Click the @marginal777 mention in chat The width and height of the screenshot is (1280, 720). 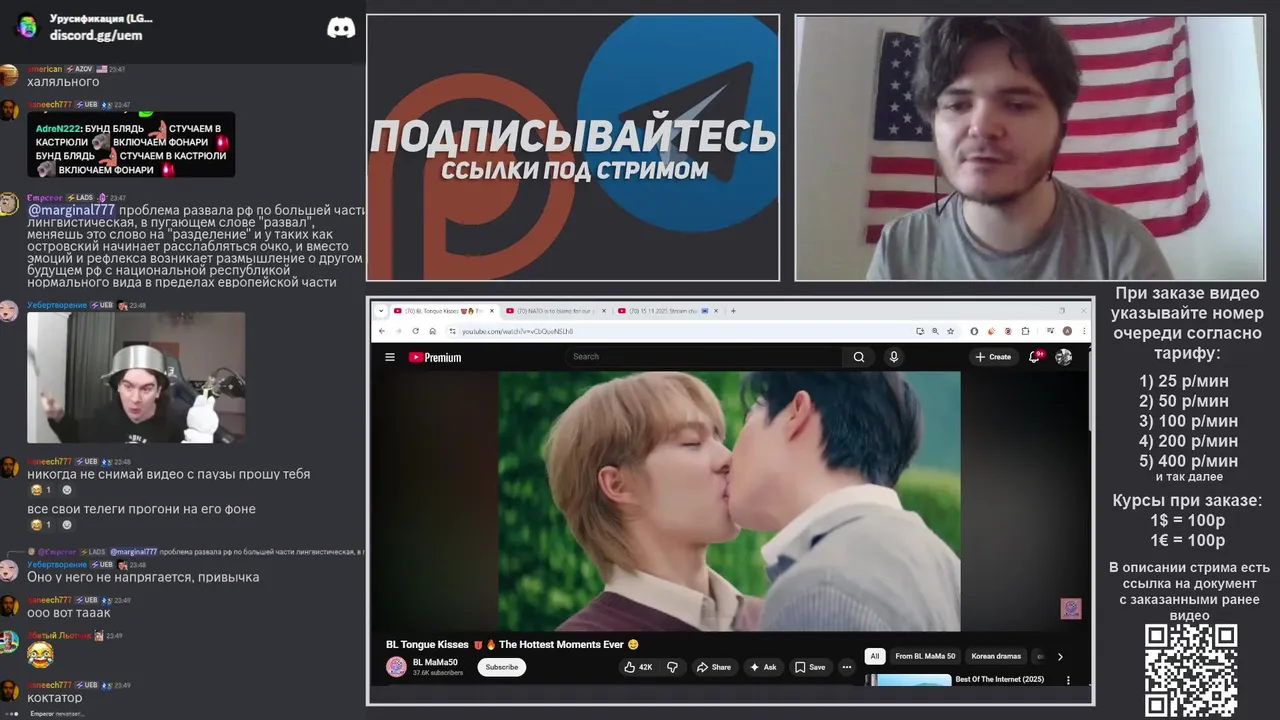[71, 210]
